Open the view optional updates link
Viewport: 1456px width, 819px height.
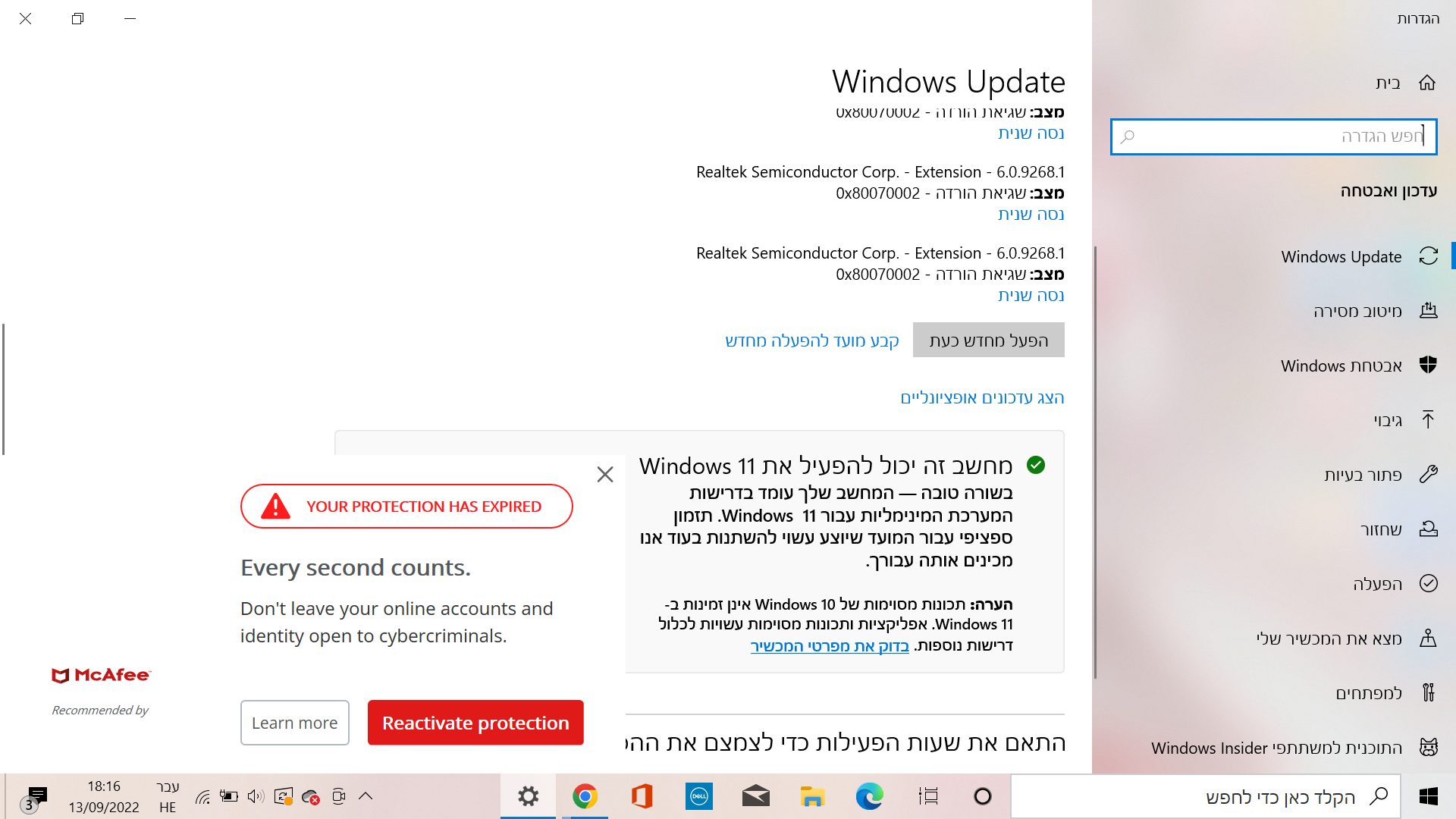tap(982, 397)
